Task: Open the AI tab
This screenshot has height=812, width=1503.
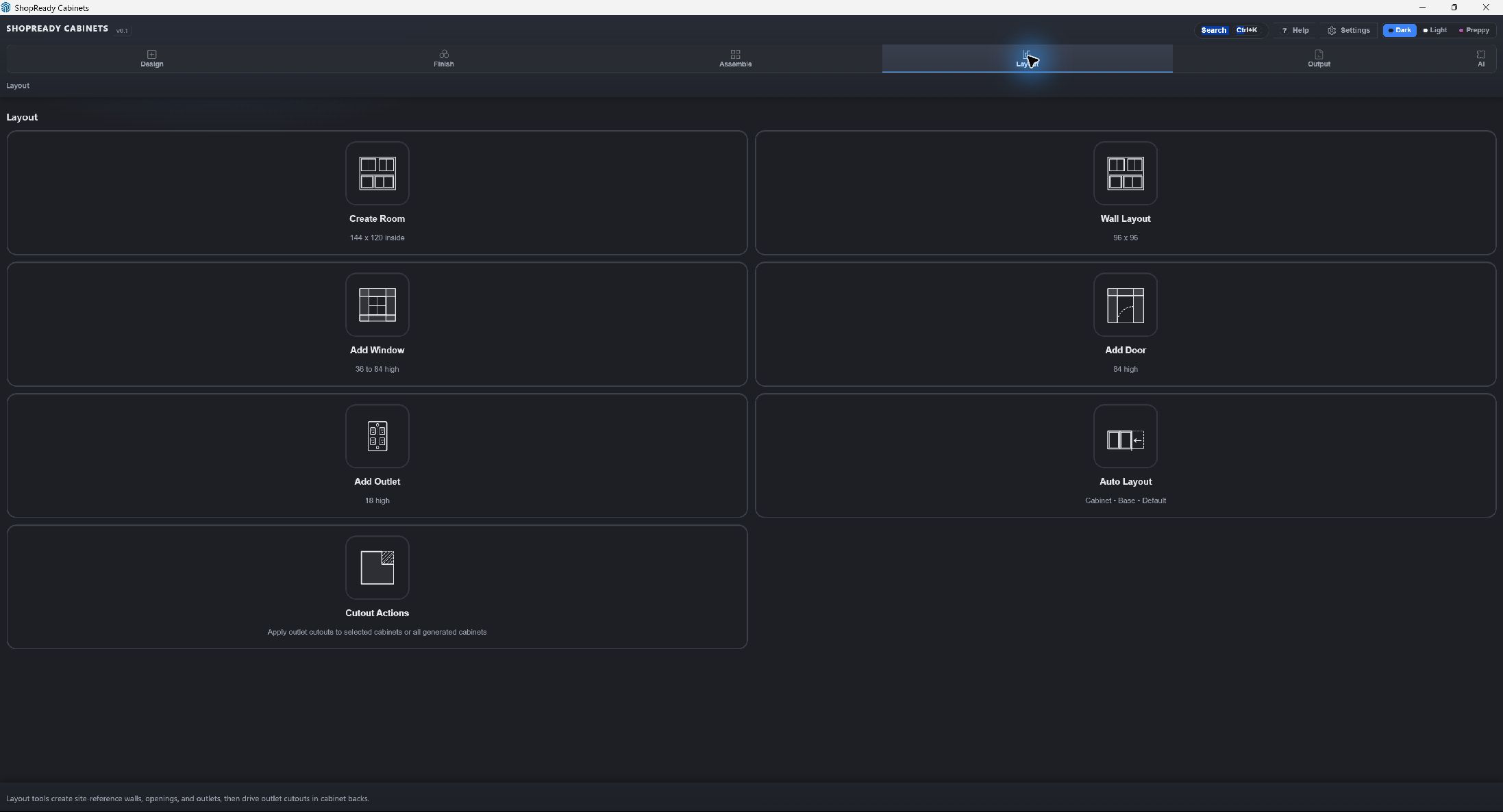Action: [1480, 59]
